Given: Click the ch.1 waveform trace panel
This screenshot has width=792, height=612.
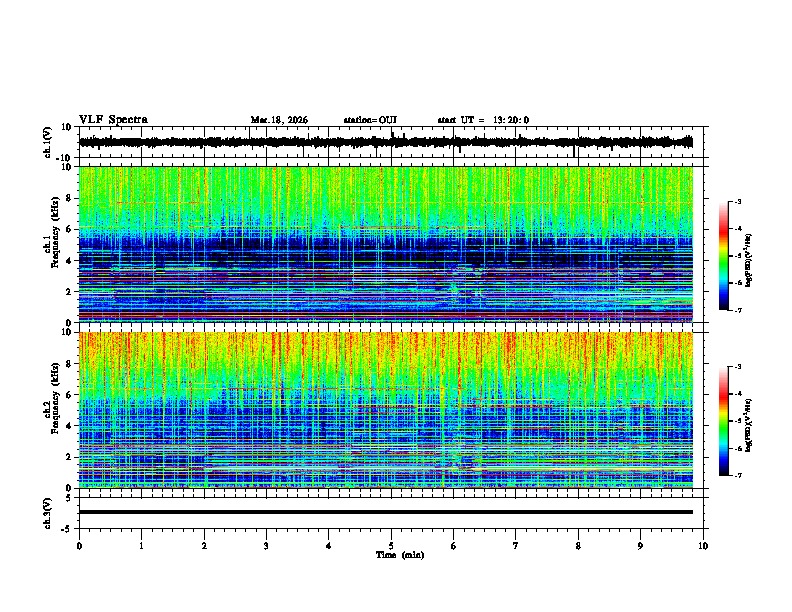Looking at the screenshot, I should pos(391,142).
